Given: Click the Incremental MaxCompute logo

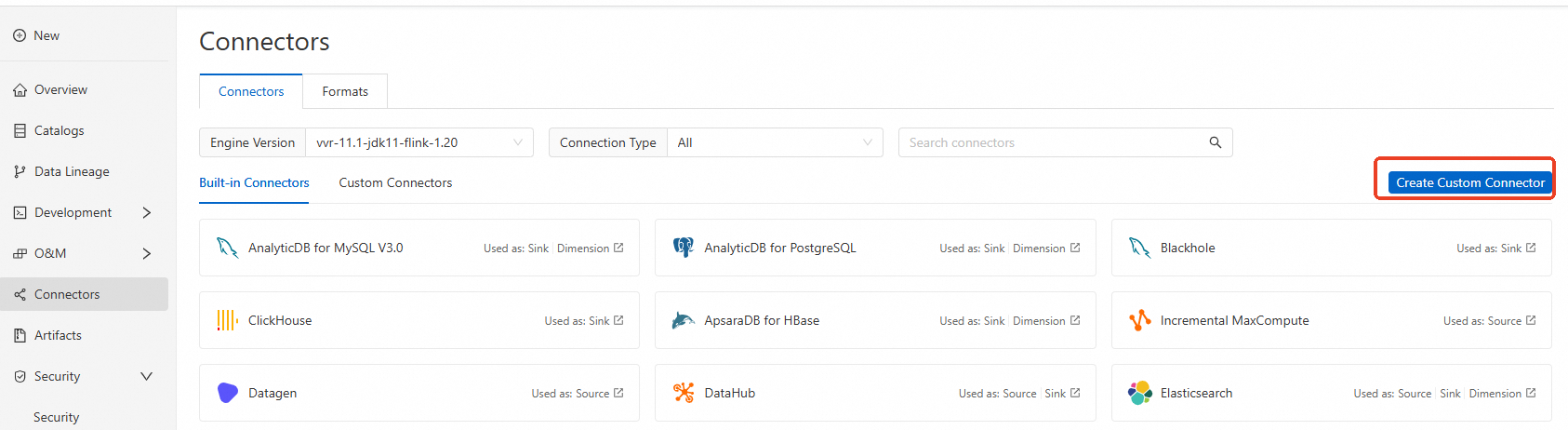Looking at the screenshot, I should 1139,320.
